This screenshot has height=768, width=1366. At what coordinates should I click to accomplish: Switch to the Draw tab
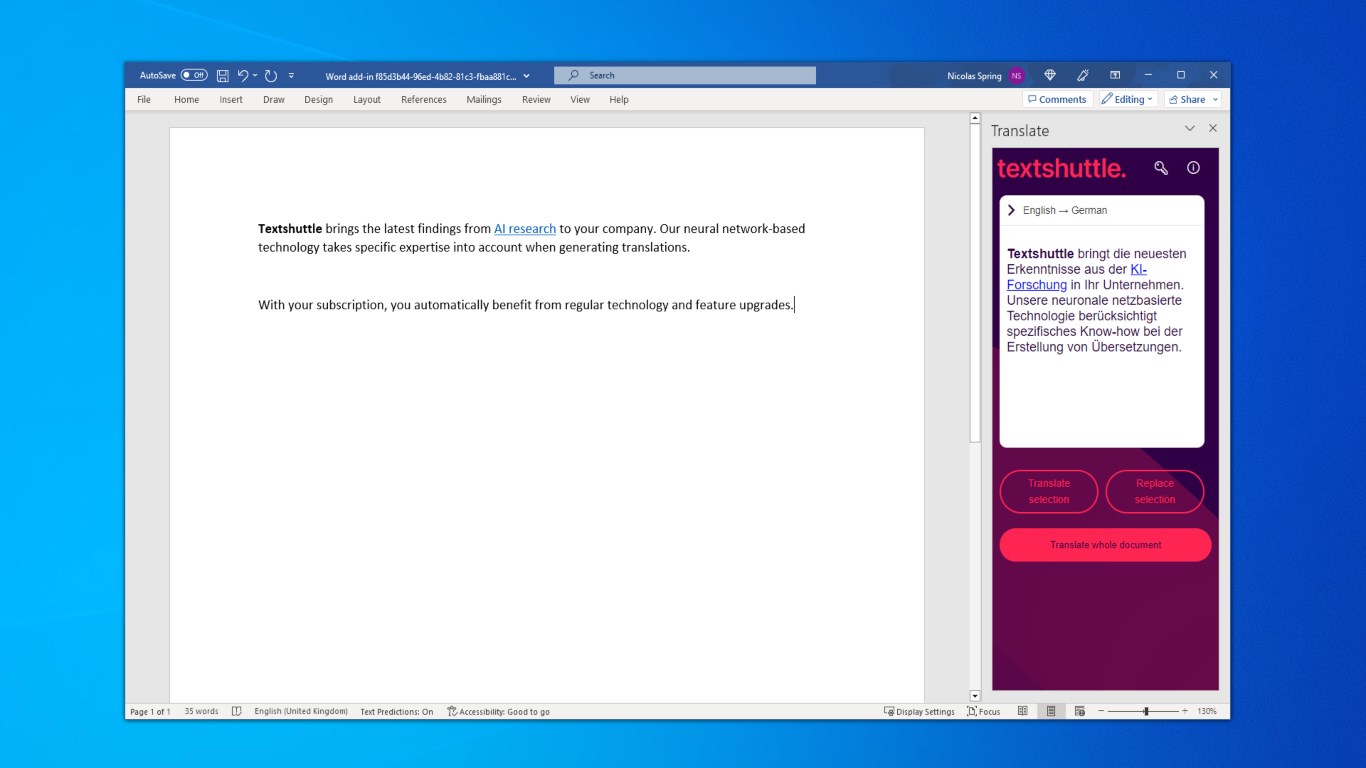tap(274, 99)
